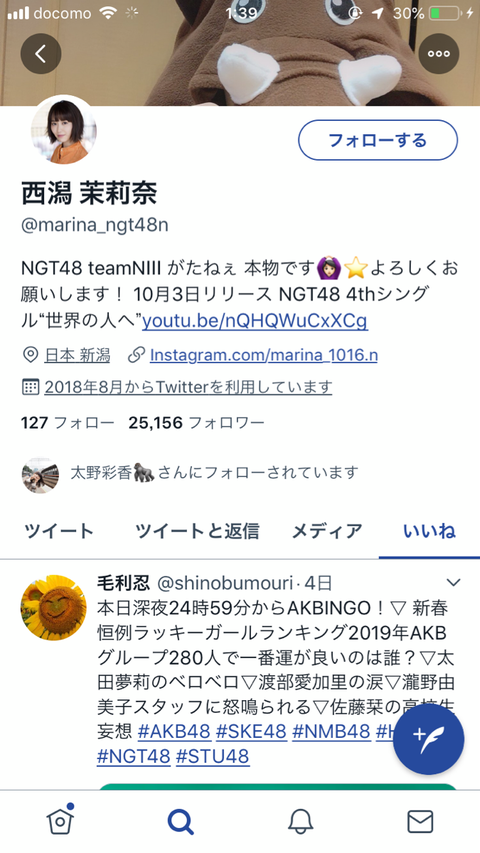Tap the sunflower avatar of 毛利忍

(53, 608)
